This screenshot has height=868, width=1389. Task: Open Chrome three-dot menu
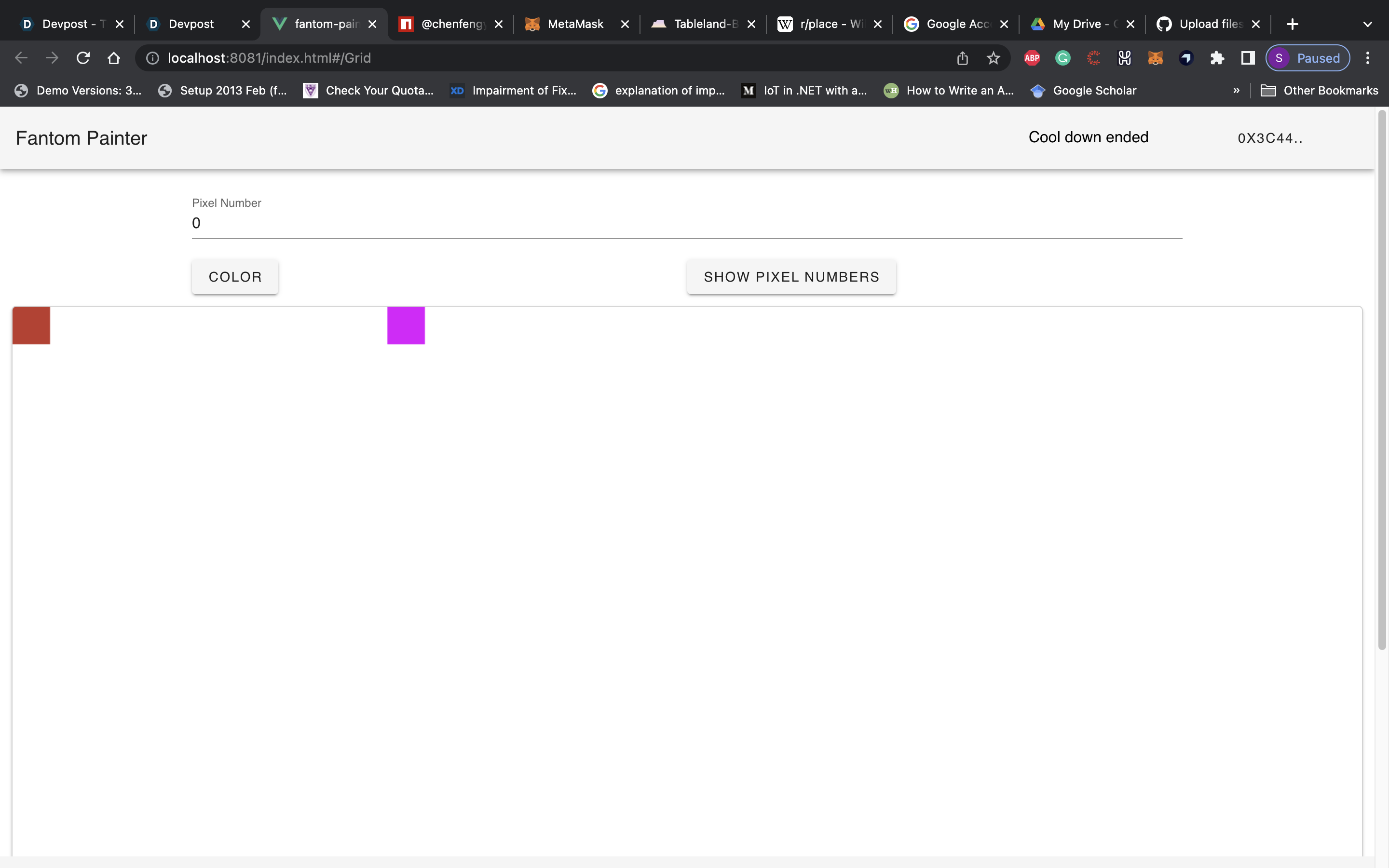[x=1367, y=58]
